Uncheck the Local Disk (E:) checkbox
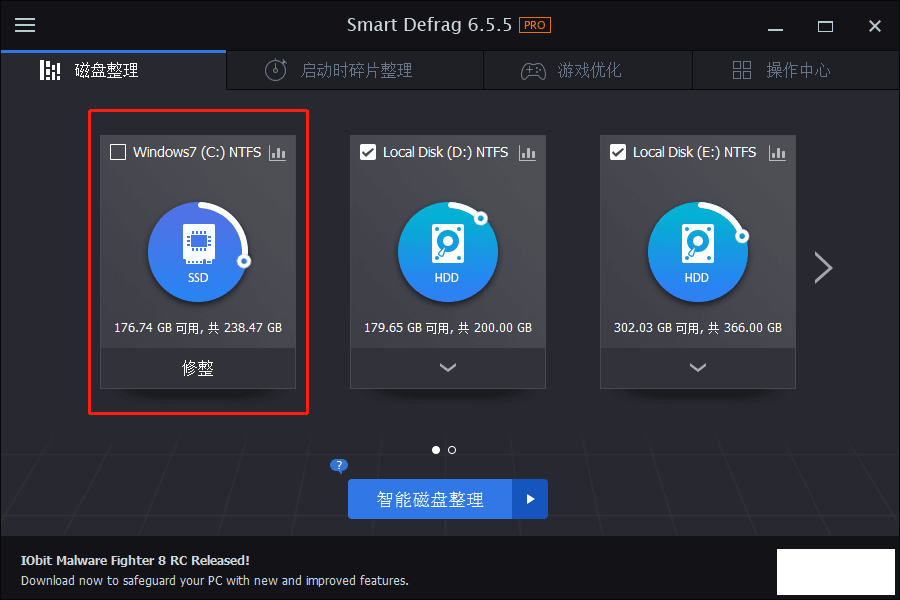 [x=618, y=152]
